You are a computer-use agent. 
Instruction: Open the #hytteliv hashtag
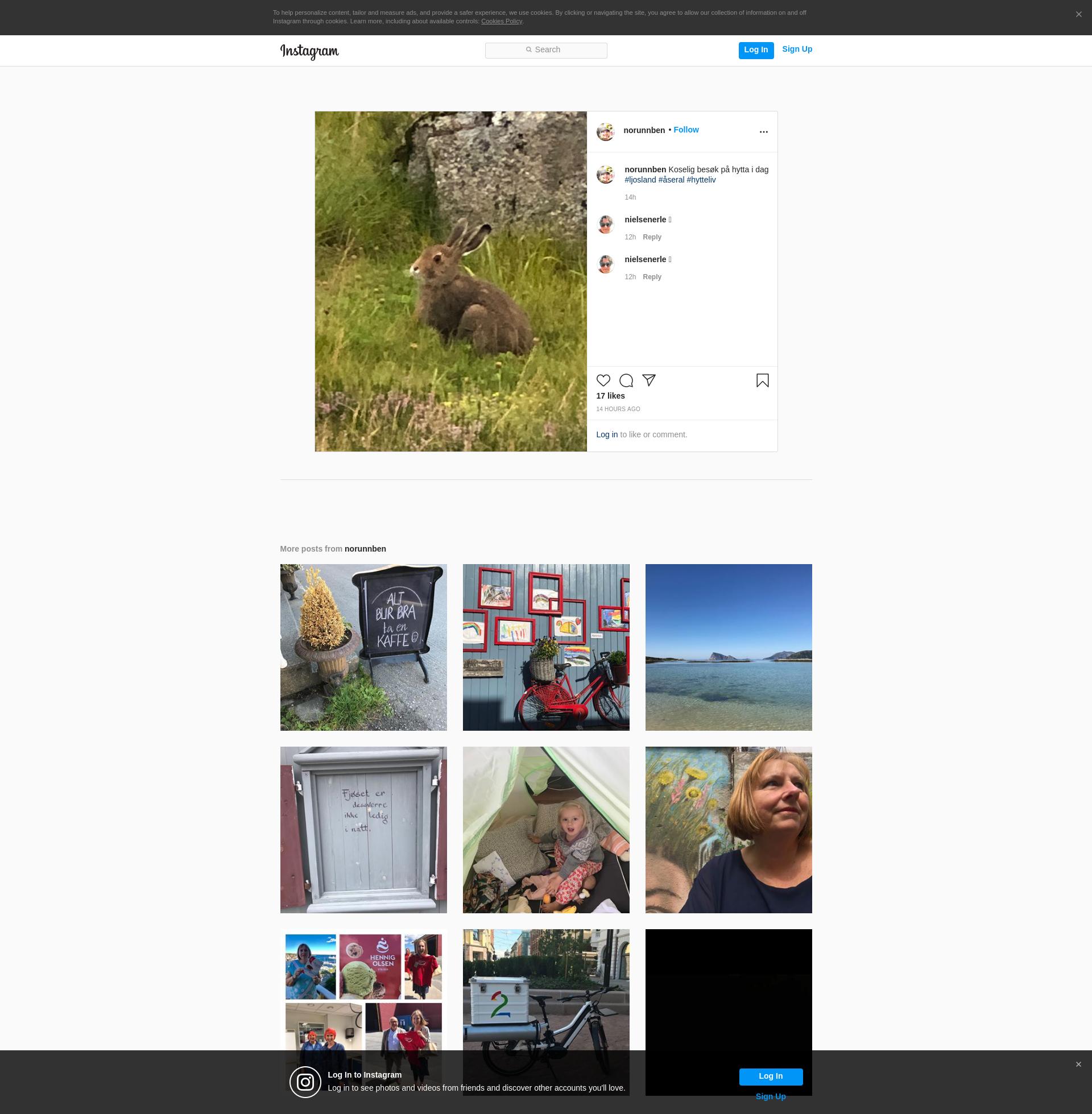click(x=701, y=180)
